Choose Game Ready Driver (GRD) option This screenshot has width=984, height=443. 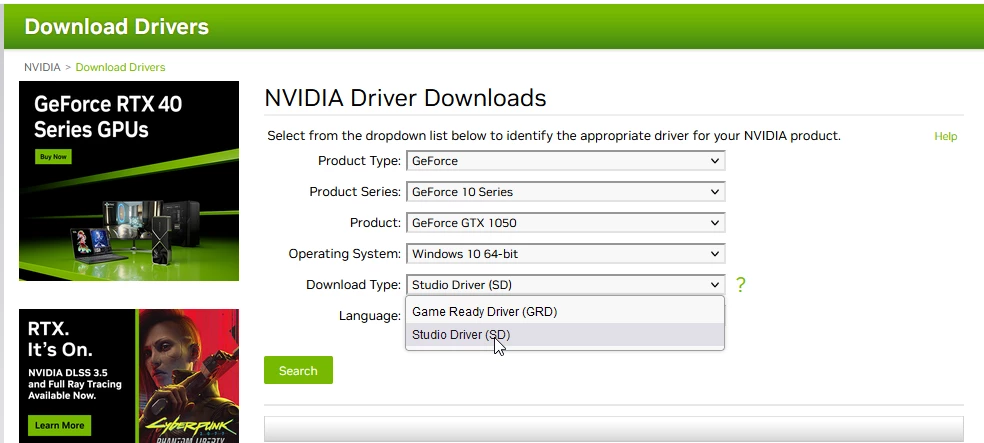click(x=565, y=312)
